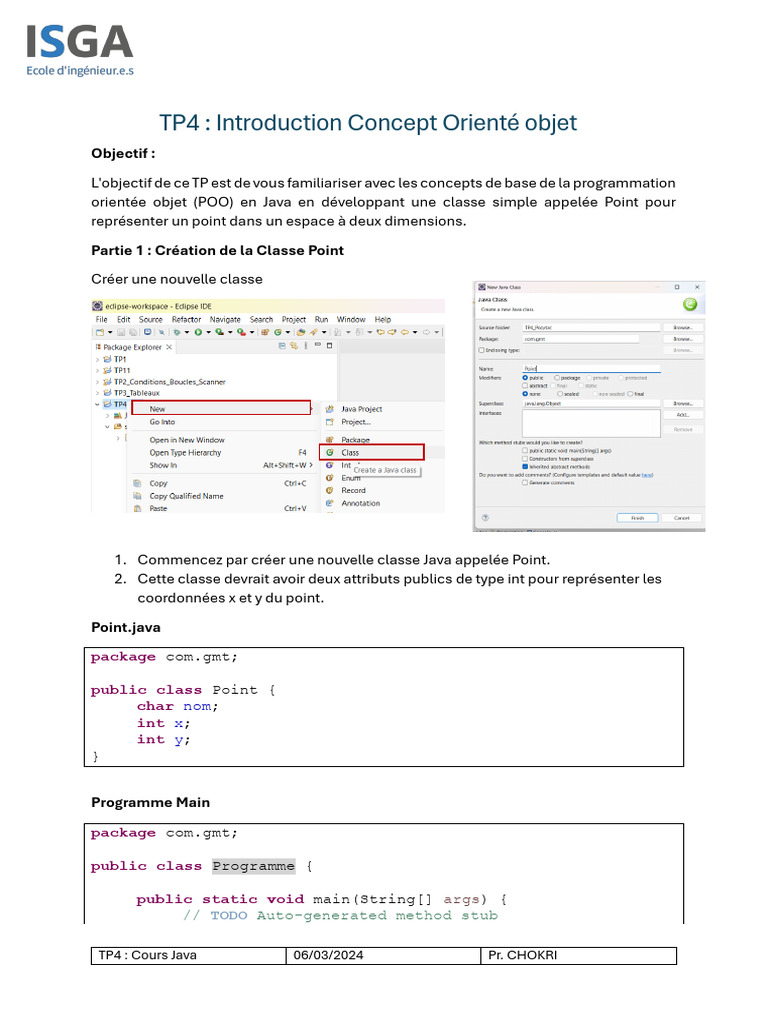The width and height of the screenshot is (768, 1024).
Task: Select the none radio button
Action: point(525,394)
